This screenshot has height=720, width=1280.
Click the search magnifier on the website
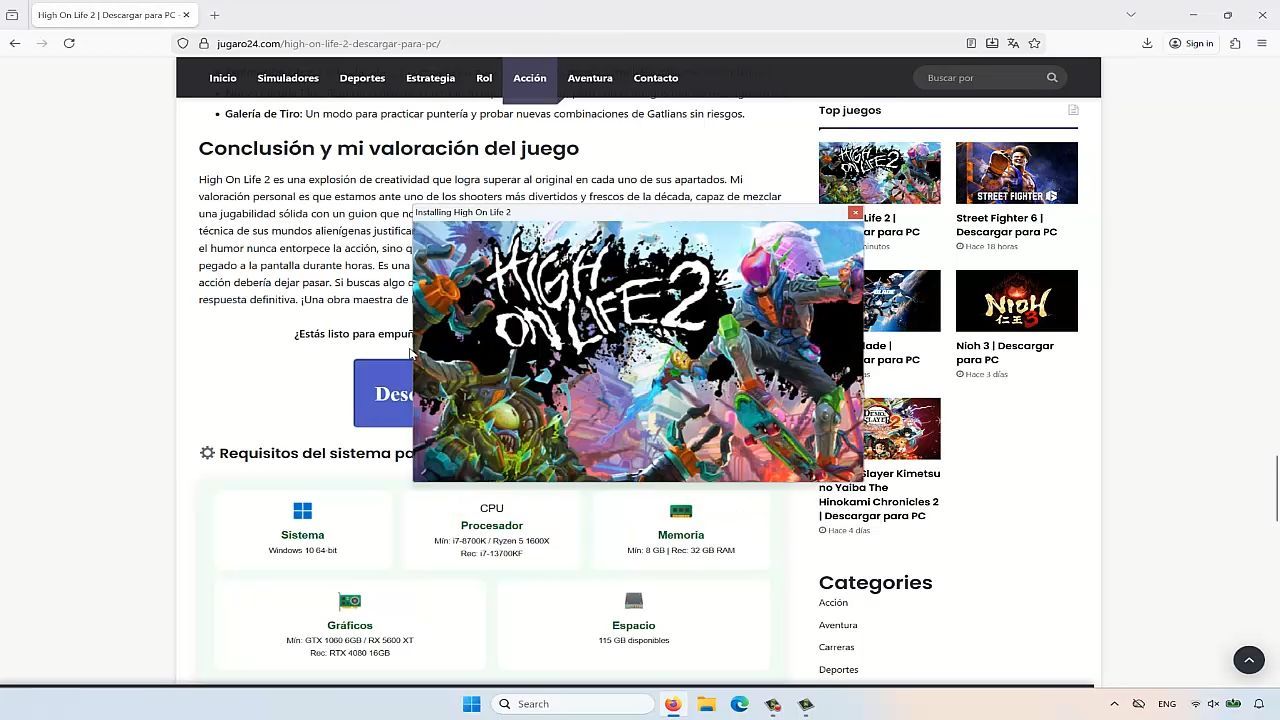(x=1052, y=78)
